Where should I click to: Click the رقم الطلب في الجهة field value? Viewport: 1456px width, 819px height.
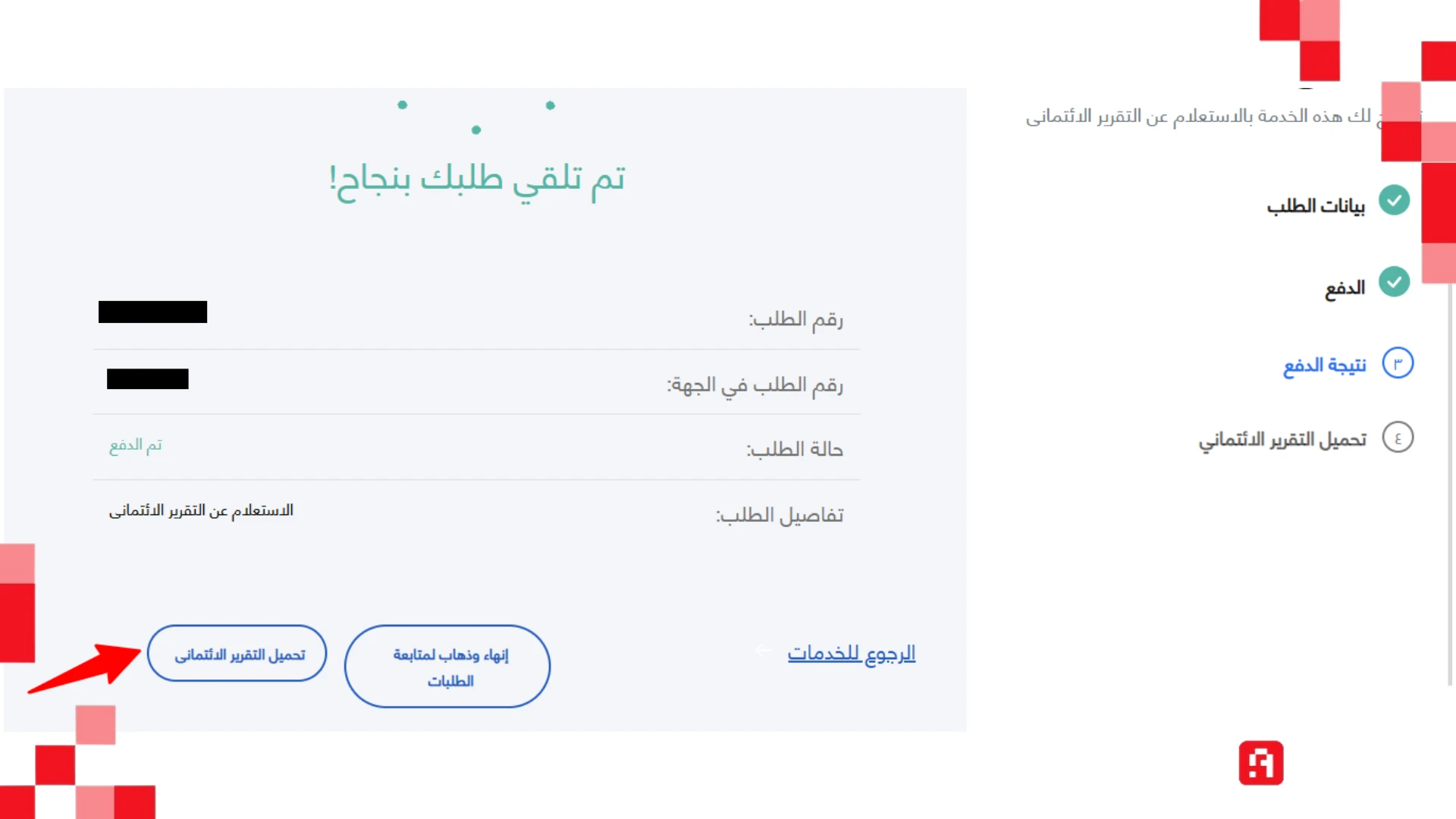pos(147,379)
